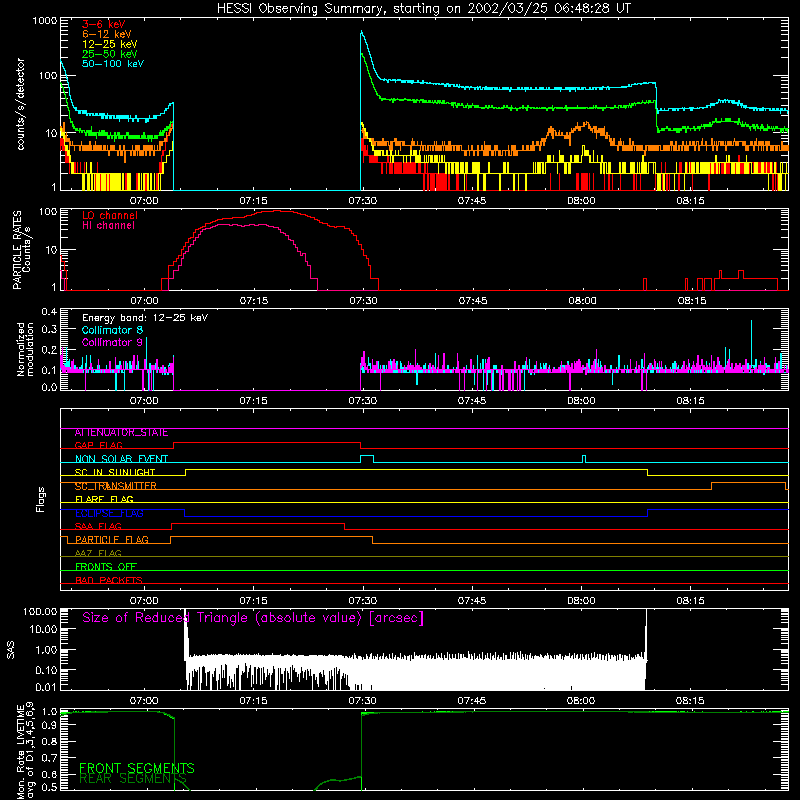Click the 07:00 tick under SAS panel

[144, 701]
